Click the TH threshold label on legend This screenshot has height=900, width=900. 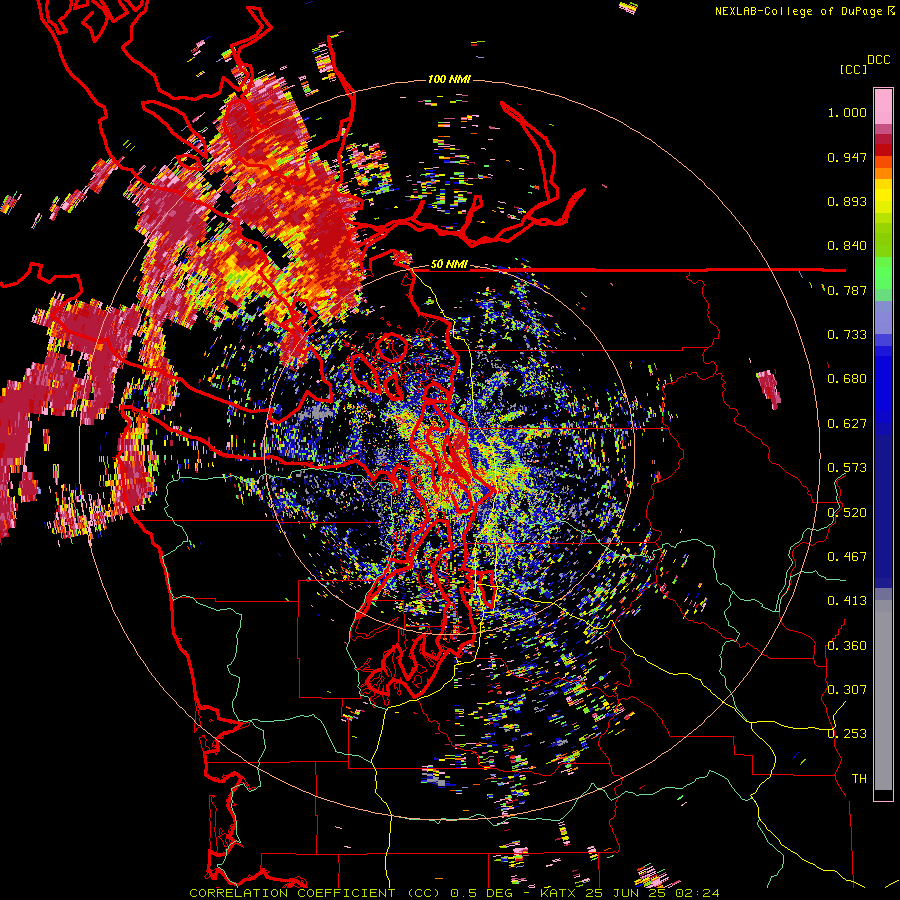point(859,779)
